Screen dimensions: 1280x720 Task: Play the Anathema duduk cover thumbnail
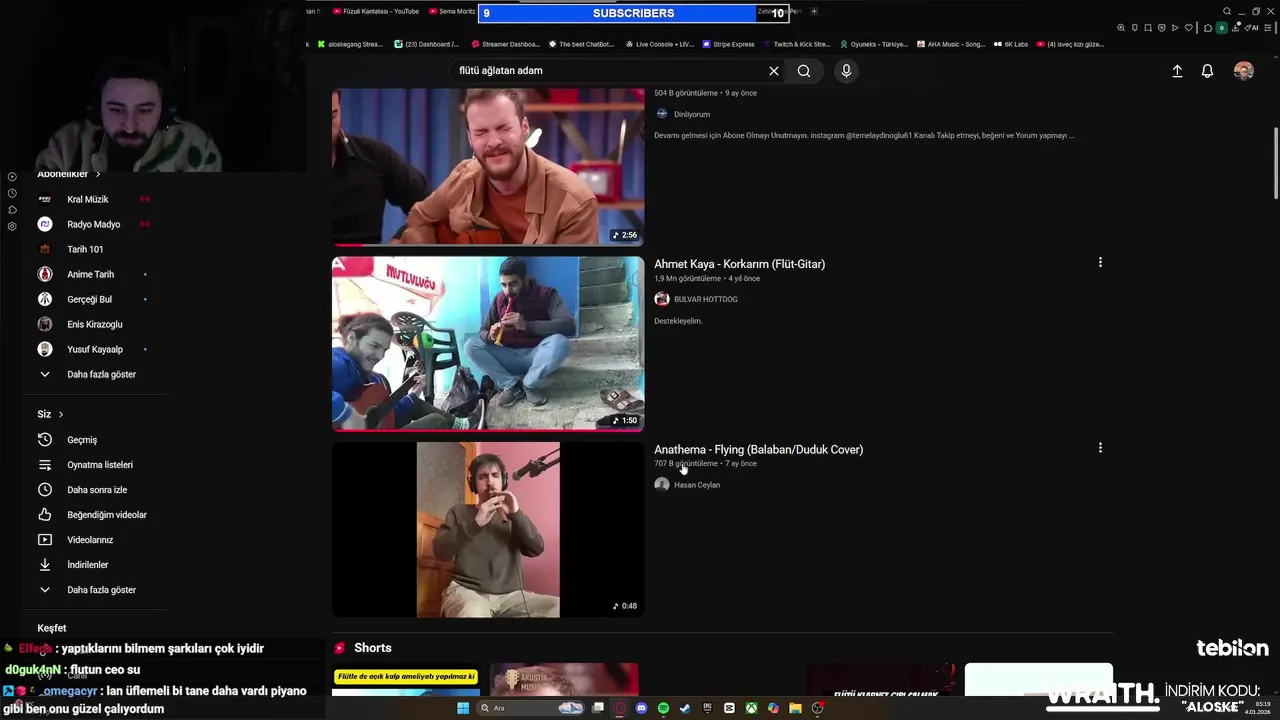488,529
